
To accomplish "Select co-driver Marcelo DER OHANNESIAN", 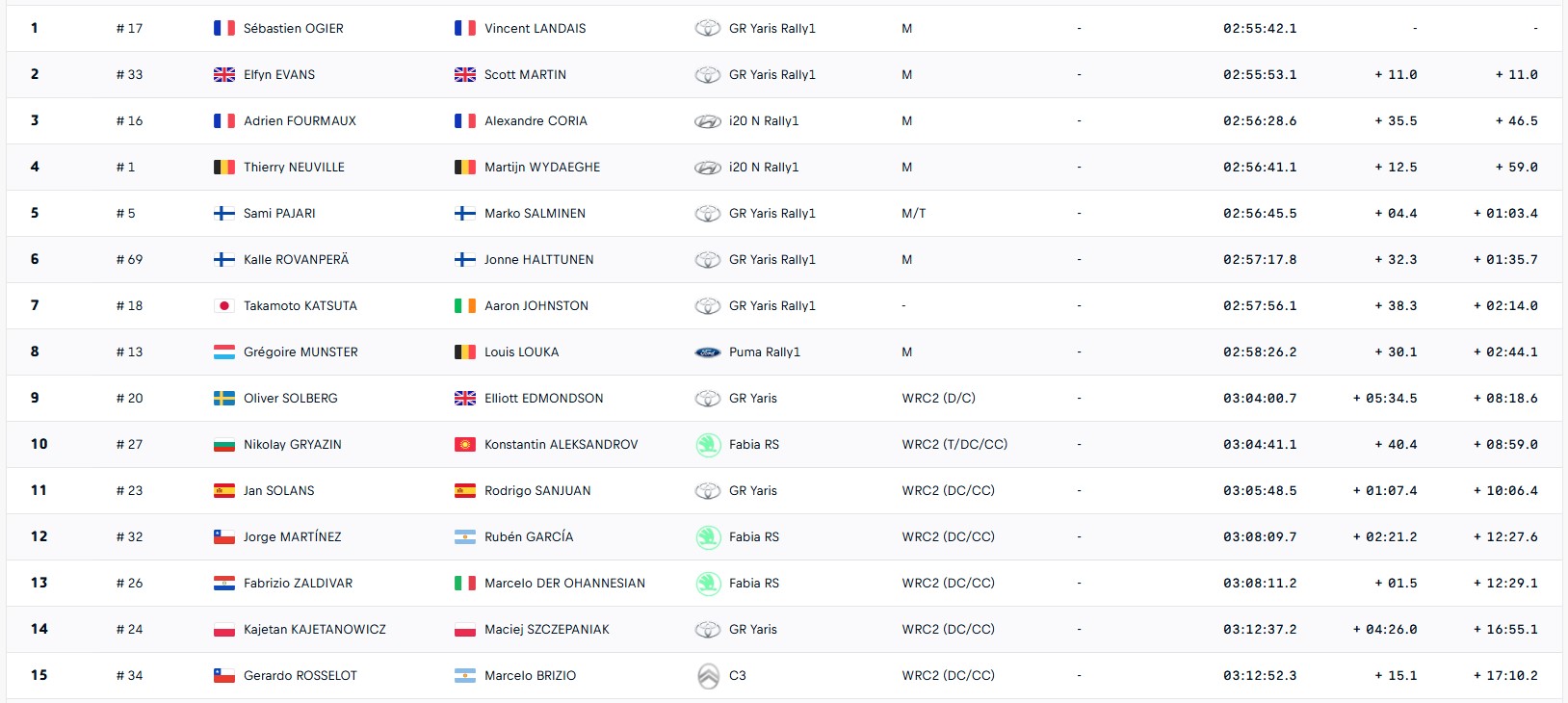I will coord(564,583).
